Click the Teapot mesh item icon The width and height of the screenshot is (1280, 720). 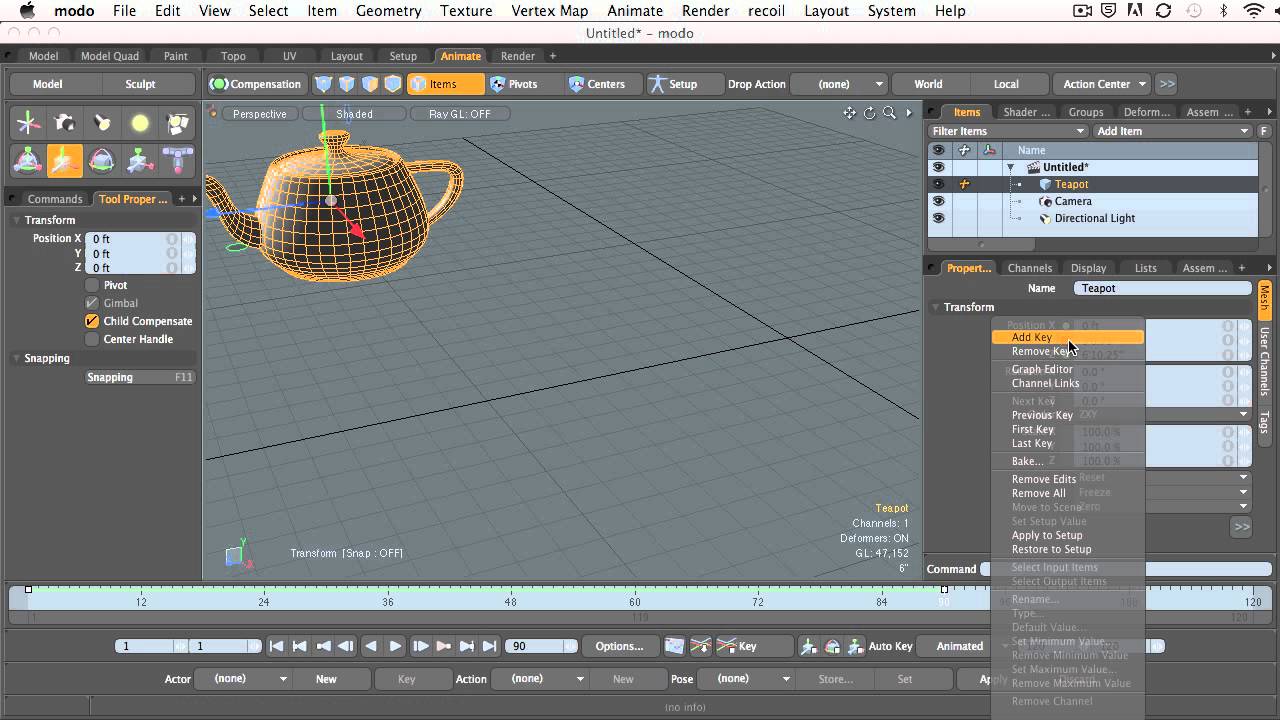click(1046, 184)
